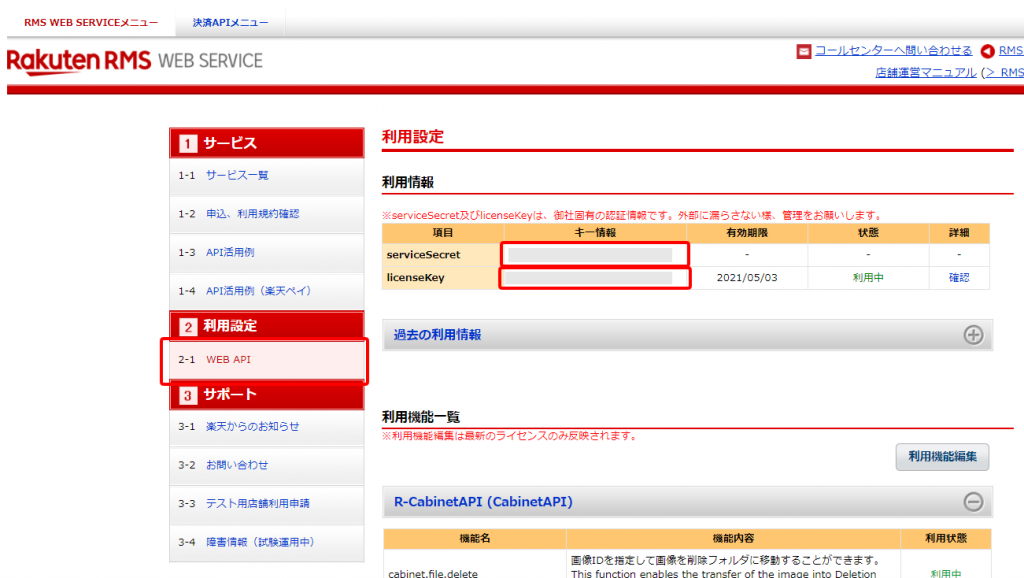This screenshot has width=1024, height=578.
Task: Click the licenseKey row label
Action: click(x=415, y=278)
